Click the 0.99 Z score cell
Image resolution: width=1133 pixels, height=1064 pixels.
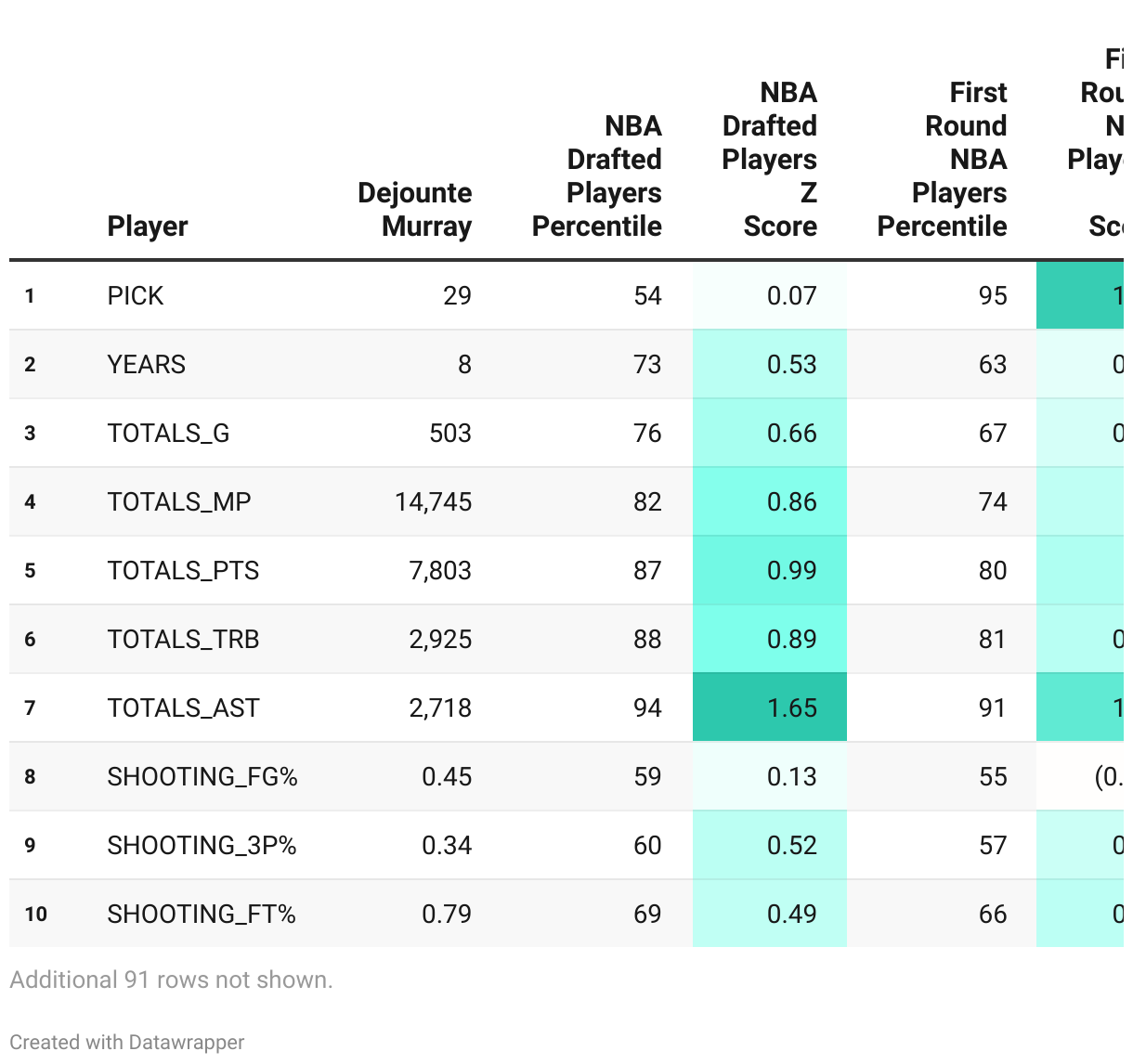click(791, 570)
